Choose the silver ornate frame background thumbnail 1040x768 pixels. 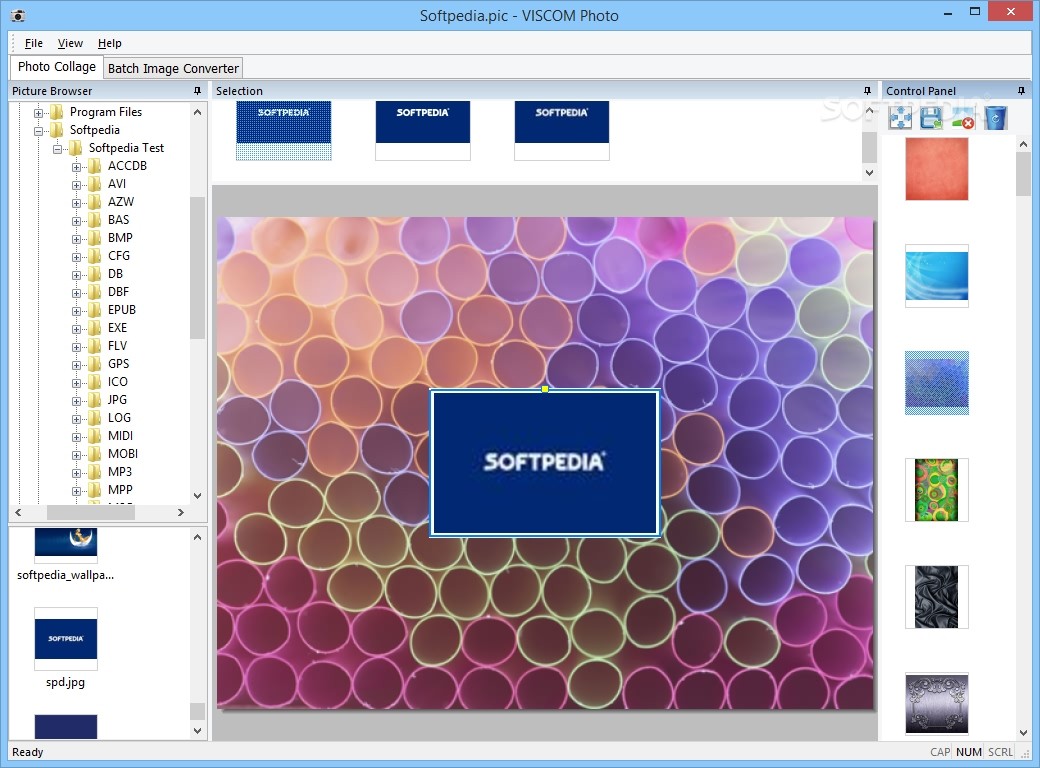[937, 704]
